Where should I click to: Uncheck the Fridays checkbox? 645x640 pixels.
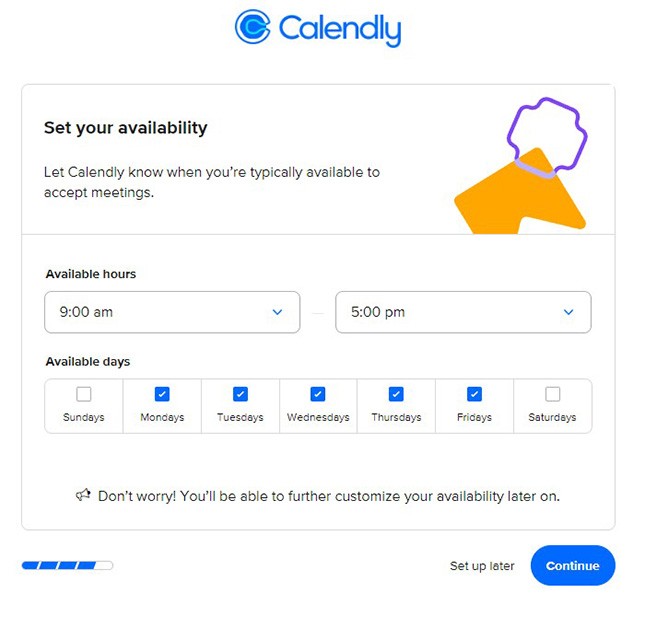pos(474,394)
